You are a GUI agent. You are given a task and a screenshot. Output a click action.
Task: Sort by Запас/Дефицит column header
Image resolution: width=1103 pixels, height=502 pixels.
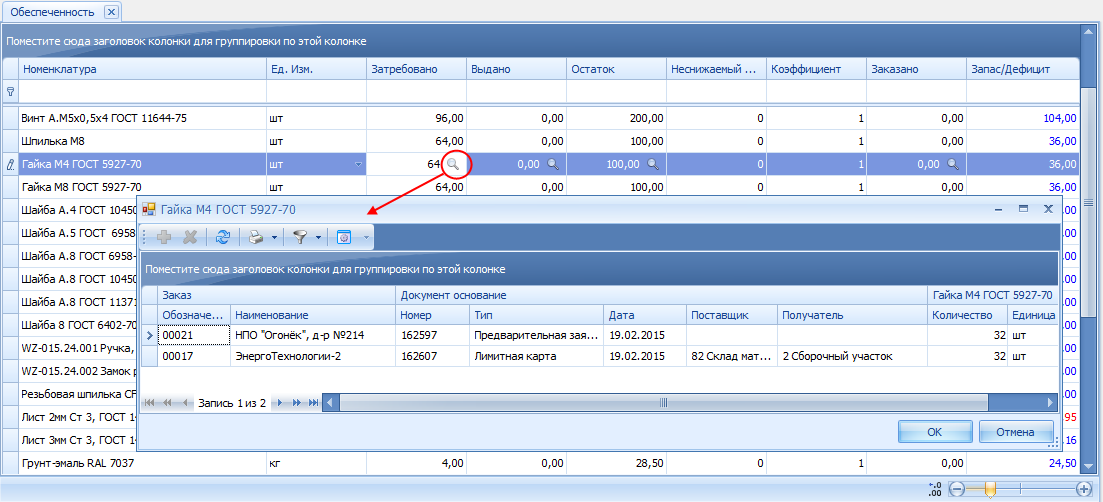[1022, 70]
